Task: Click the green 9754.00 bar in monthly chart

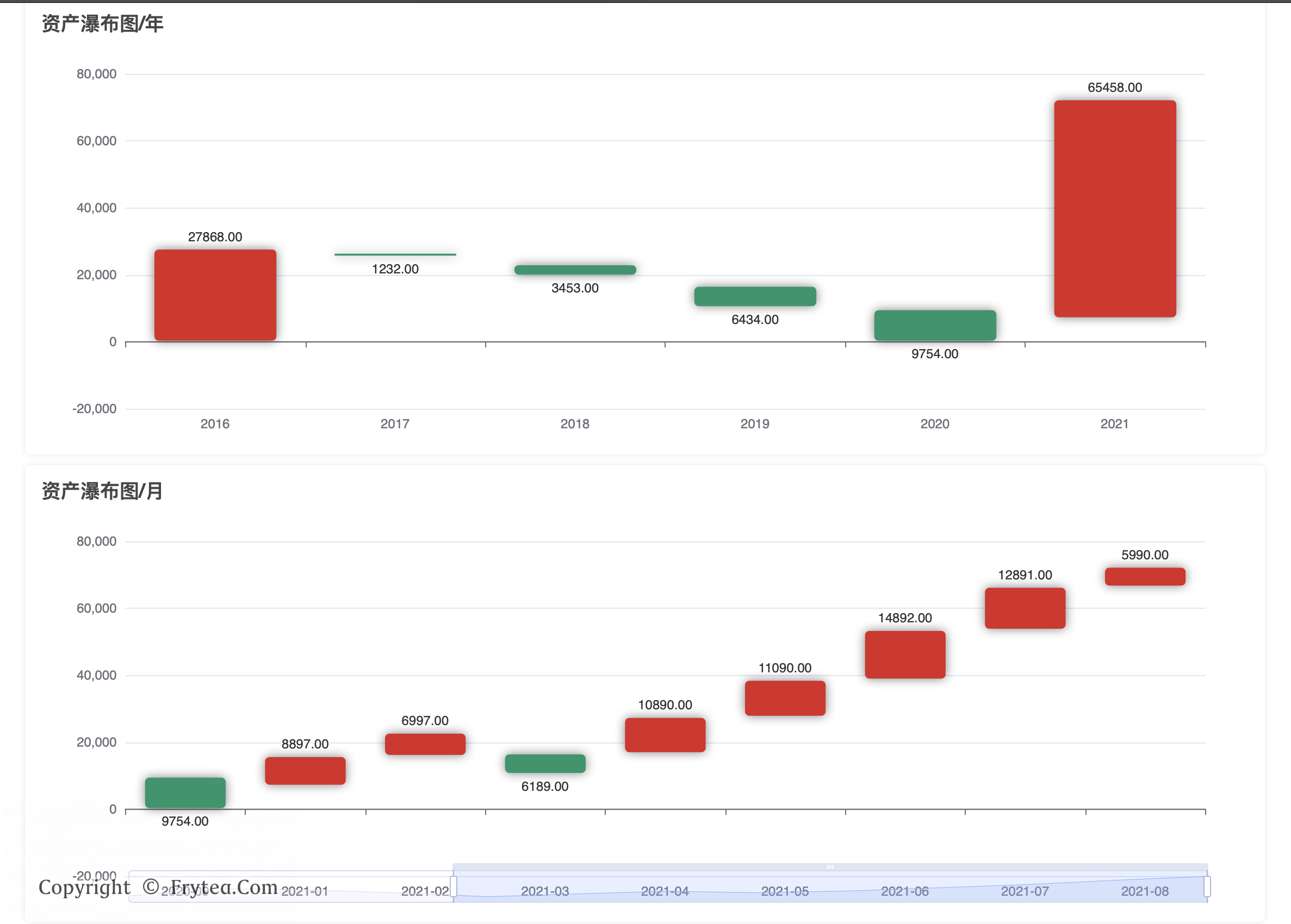Action: point(185,792)
